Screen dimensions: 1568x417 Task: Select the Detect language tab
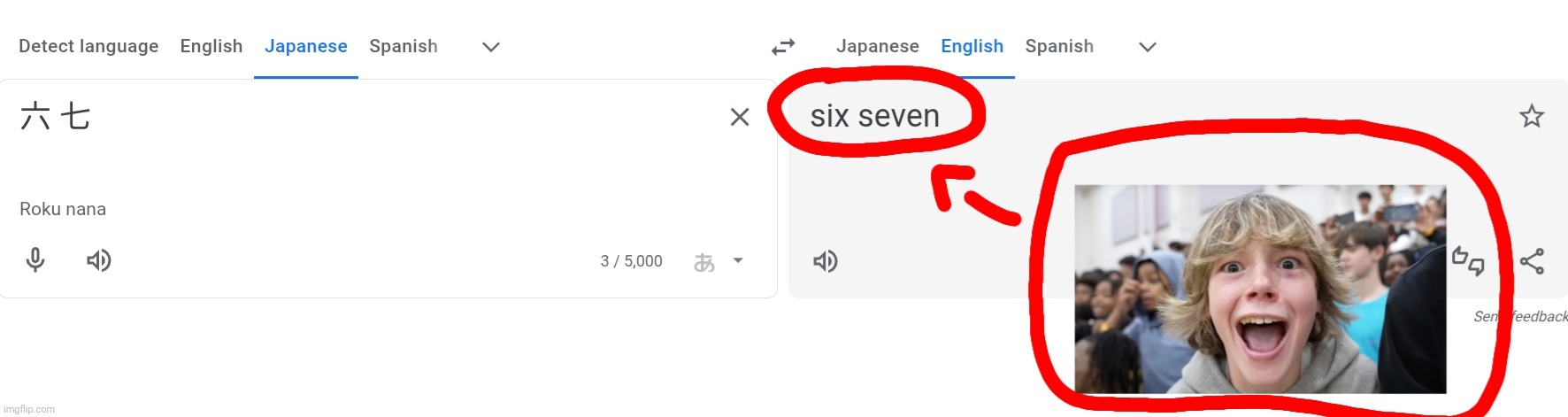click(x=88, y=46)
